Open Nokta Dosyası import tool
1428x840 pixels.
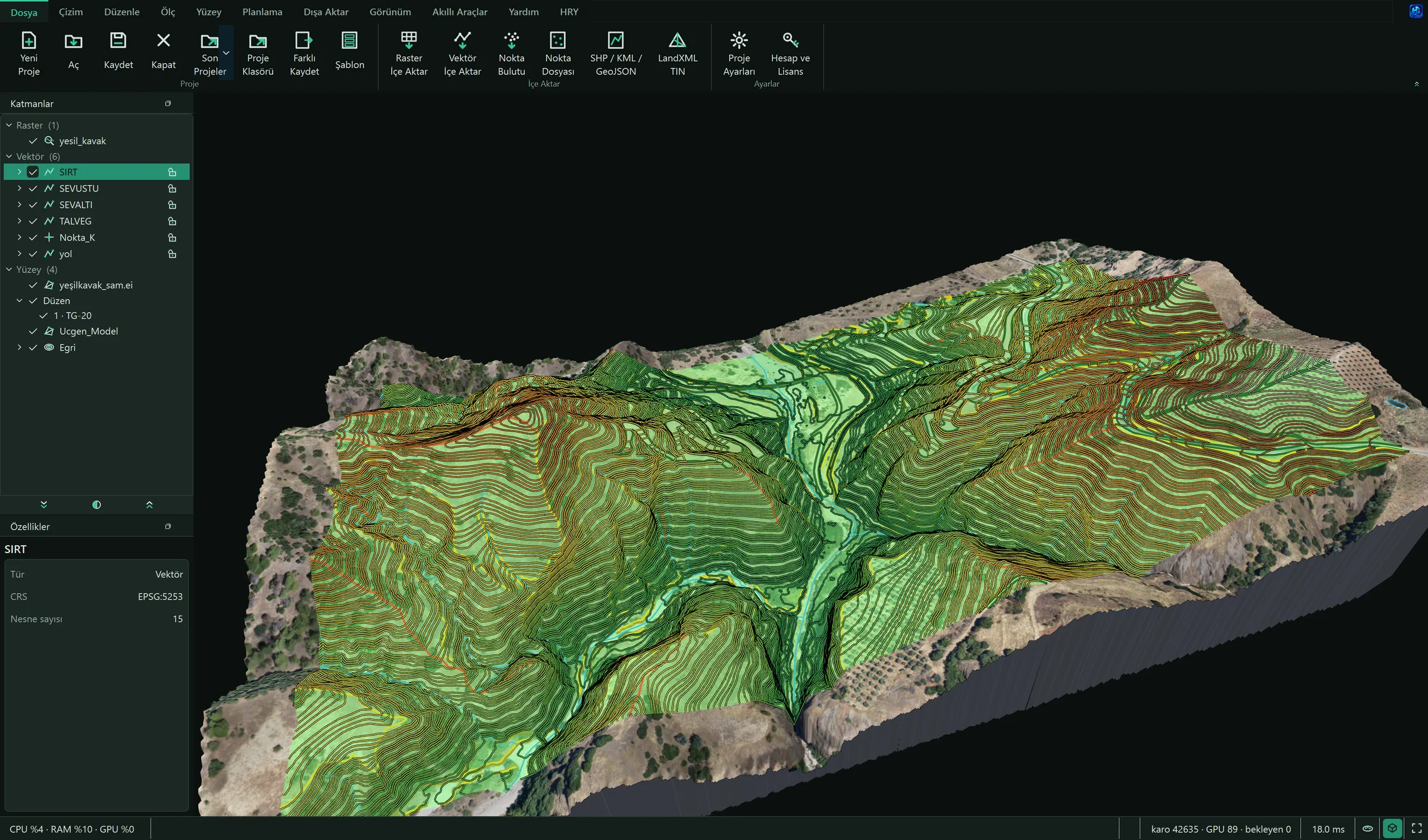click(558, 54)
